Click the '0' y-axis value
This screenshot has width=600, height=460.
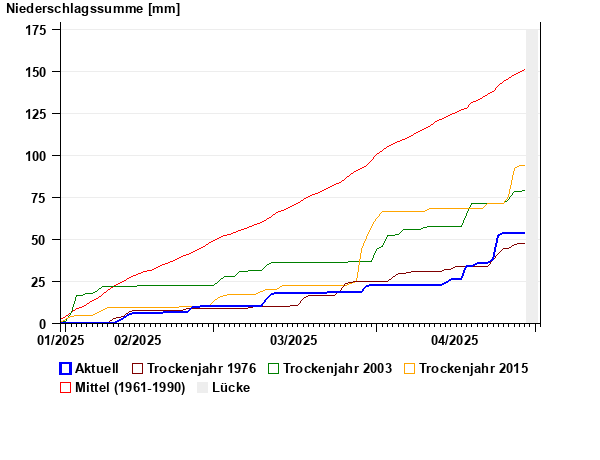pos(42,324)
